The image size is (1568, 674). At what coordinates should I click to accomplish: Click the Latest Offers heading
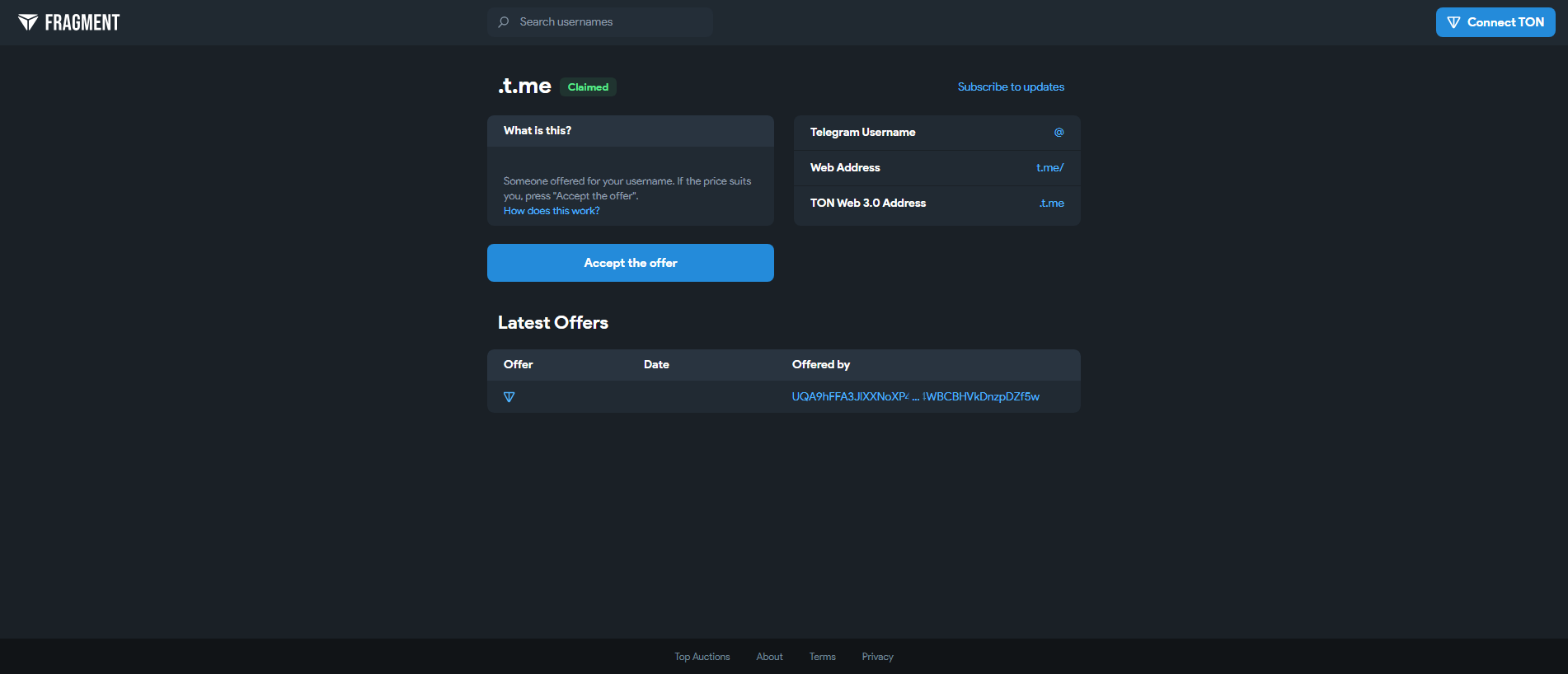tap(553, 323)
